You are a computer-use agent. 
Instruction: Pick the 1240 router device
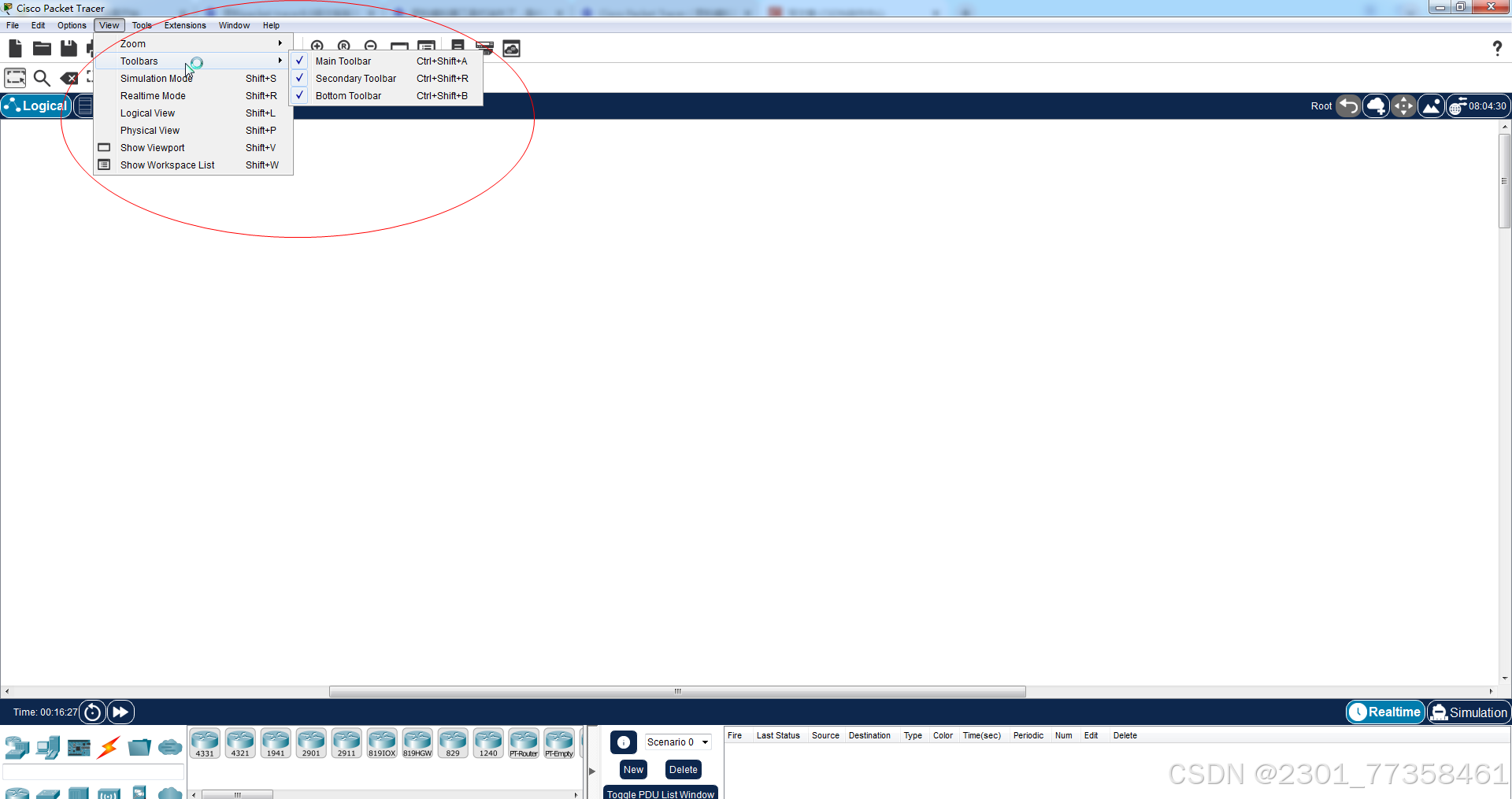[488, 743]
